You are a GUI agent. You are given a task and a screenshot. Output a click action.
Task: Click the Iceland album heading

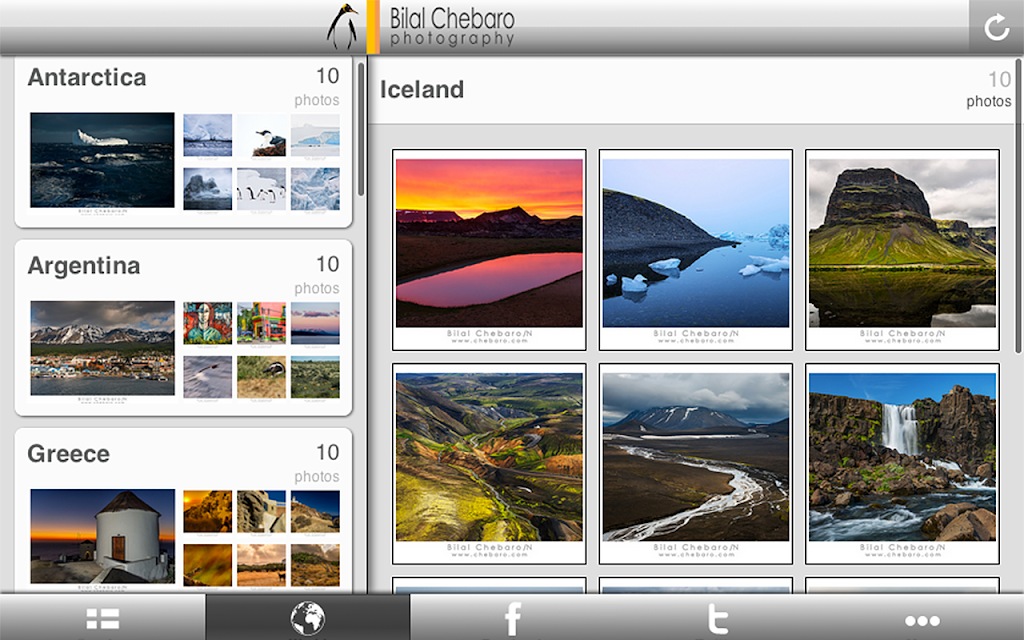pos(422,89)
